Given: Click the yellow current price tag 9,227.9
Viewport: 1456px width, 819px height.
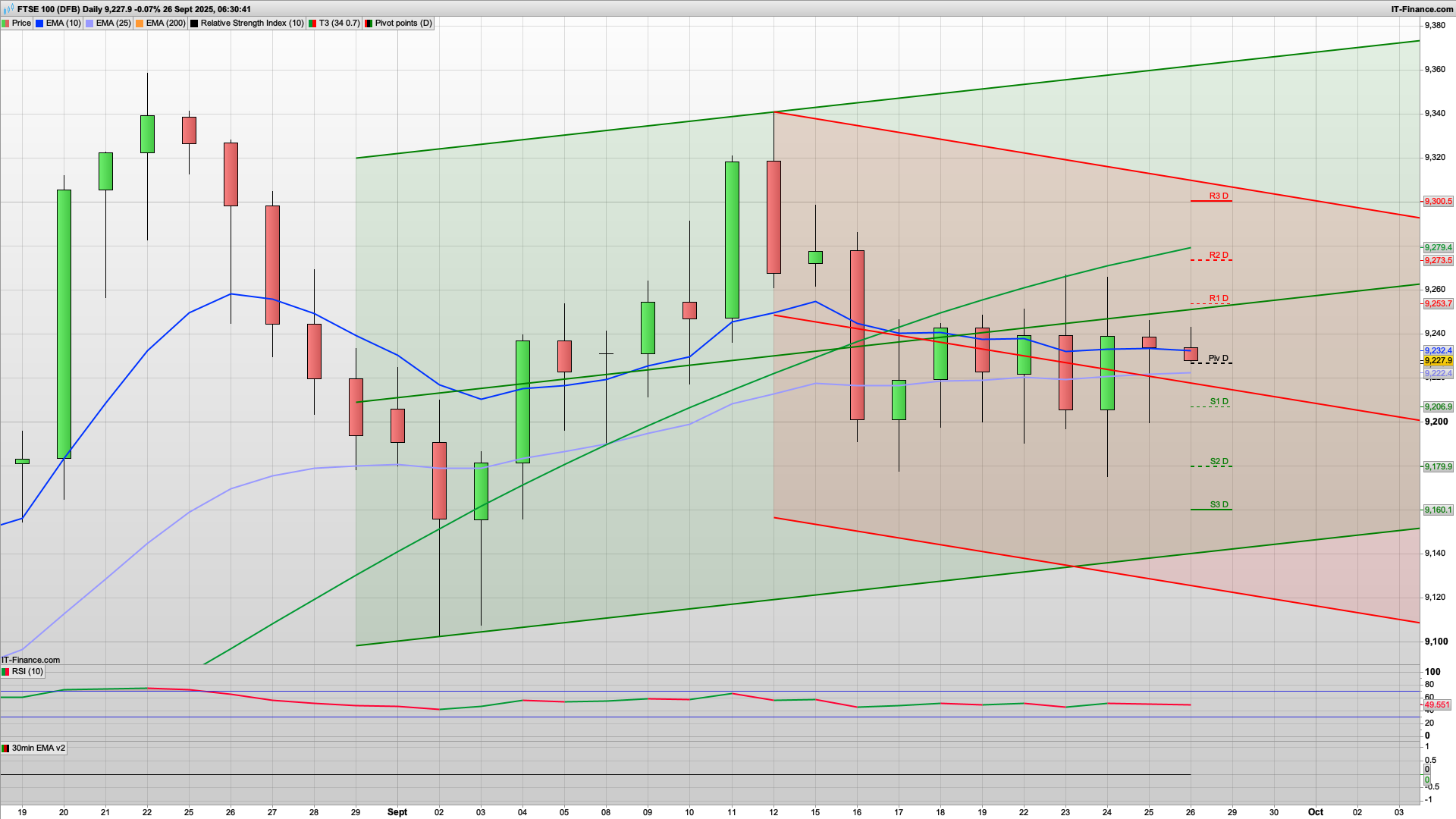Looking at the screenshot, I should [x=1438, y=361].
